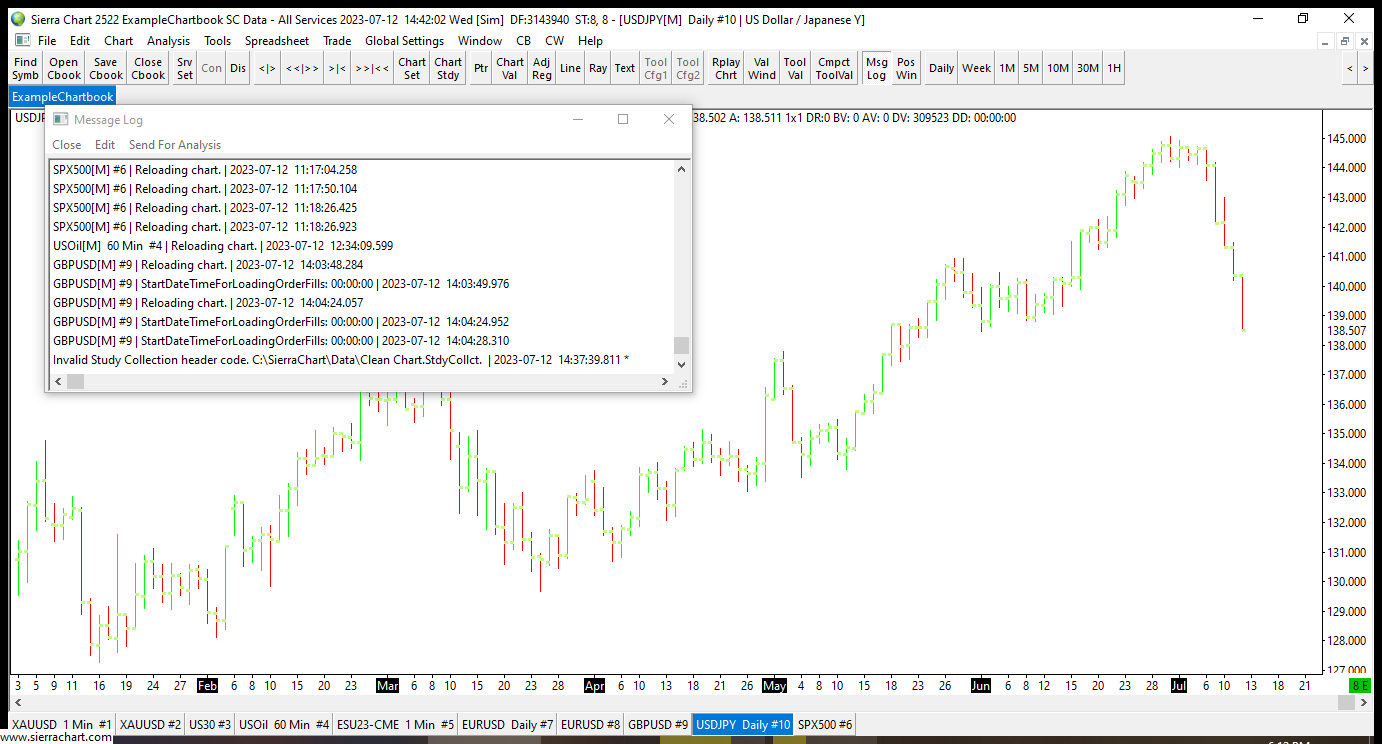Set chart timeframe to 1H
The image size is (1382, 744).
1114,68
